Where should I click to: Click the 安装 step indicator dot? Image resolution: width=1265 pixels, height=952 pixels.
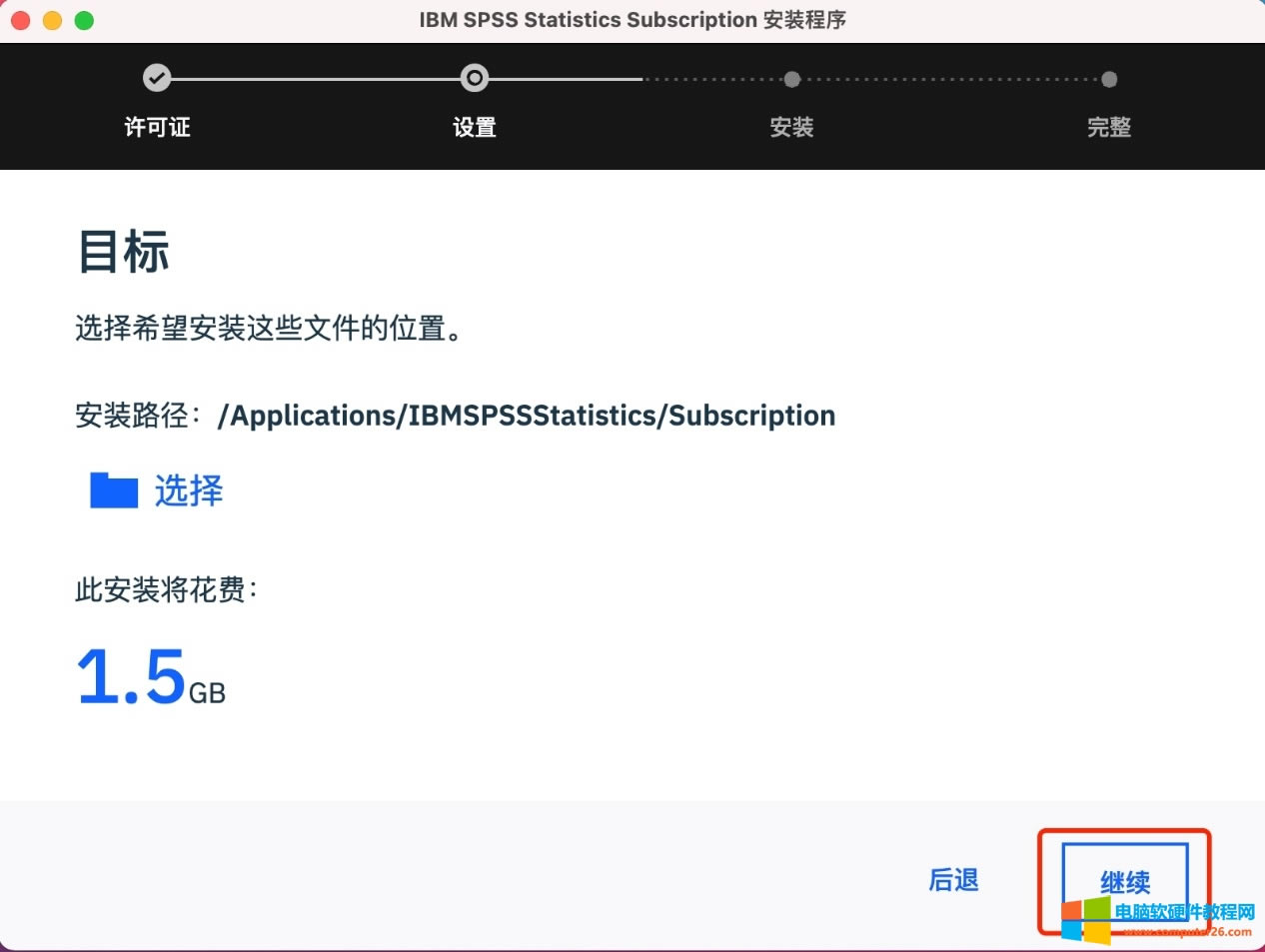coord(791,78)
